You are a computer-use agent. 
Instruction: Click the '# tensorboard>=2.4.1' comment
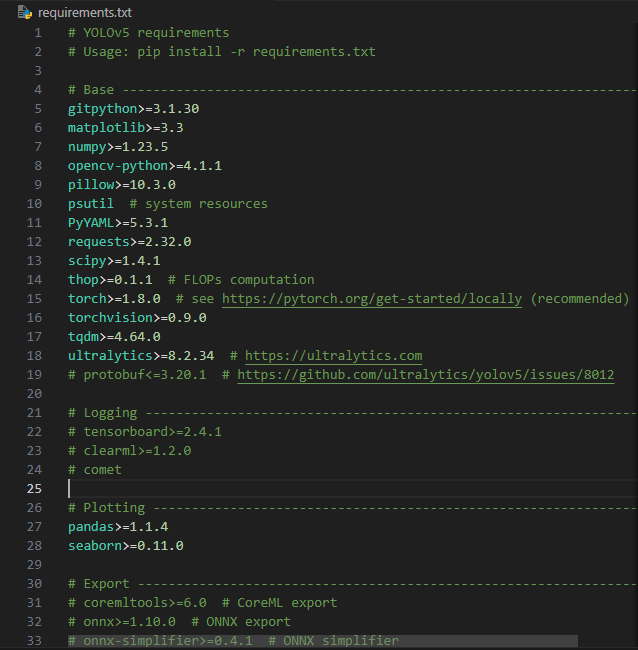pos(145,432)
